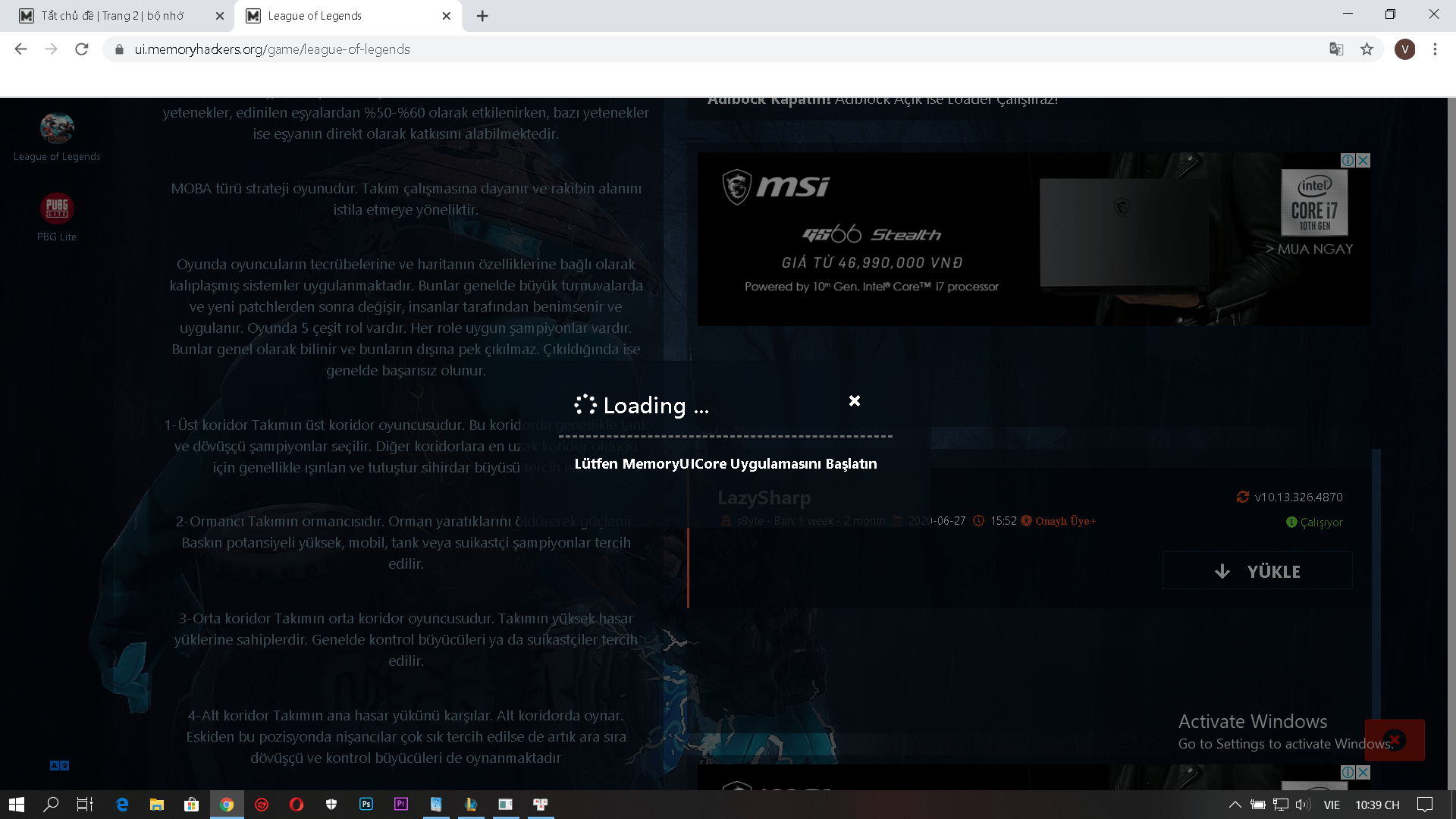
Task: Open ad info icon on bottom ad
Action: (1348, 772)
